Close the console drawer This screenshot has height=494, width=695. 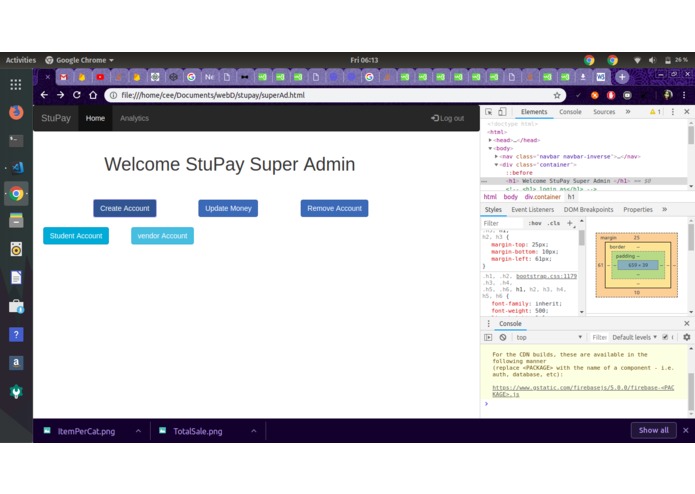coord(687,323)
